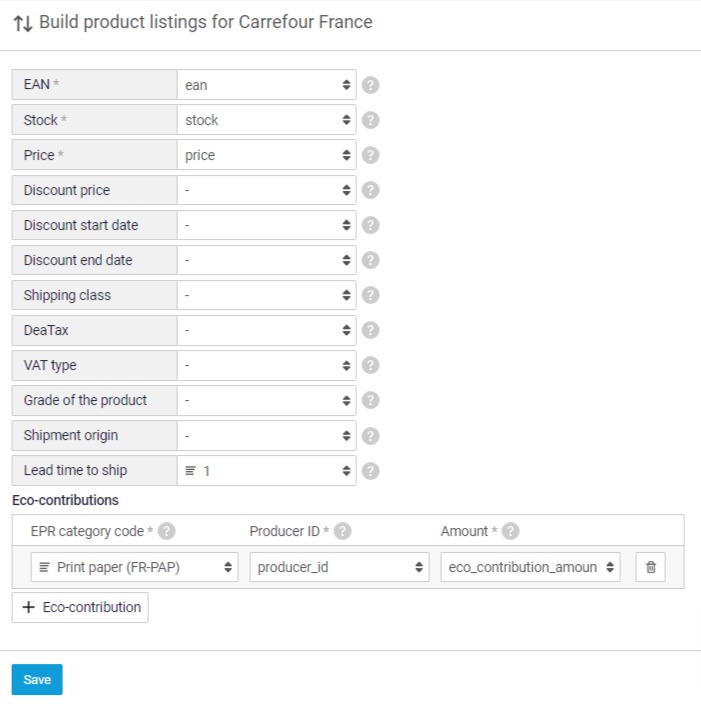Show help for Lead time to ship
The image size is (701, 708).
370,470
